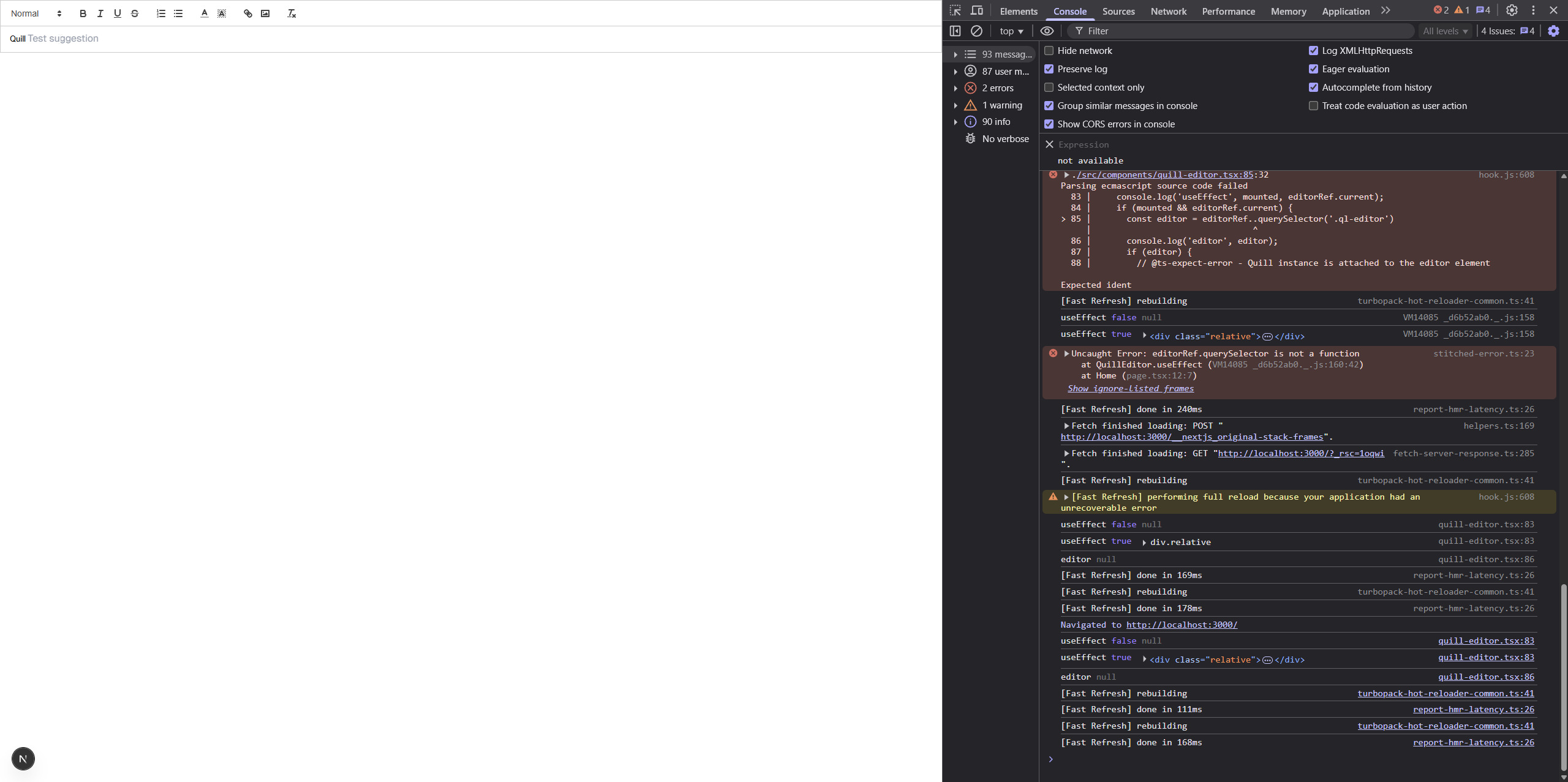Enable Treat code evaluation as user action
Screen dimensions: 1568x782
(x=1313, y=106)
